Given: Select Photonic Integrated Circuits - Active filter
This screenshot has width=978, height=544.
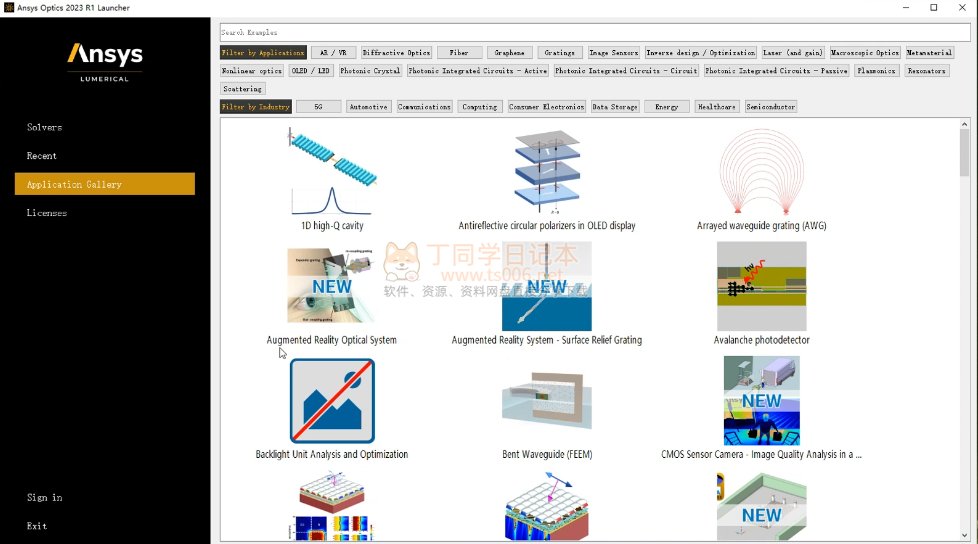Looking at the screenshot, I should tap(478, 70).
